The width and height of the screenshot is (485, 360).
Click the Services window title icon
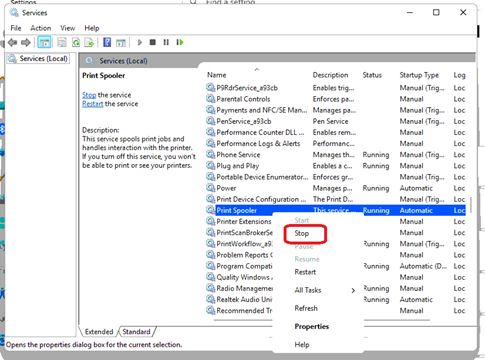(x=14, y=13)
